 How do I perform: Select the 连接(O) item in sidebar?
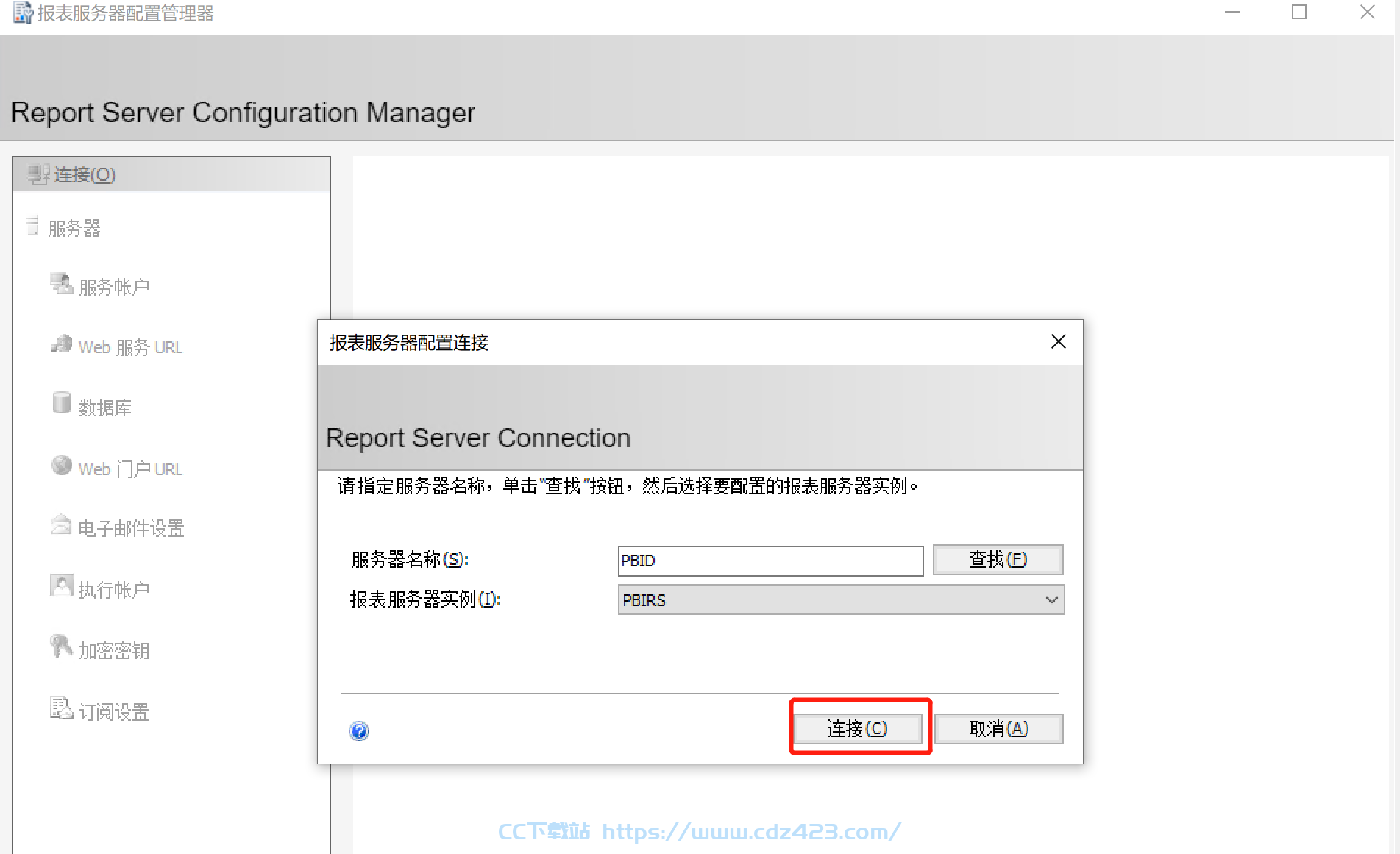171,174
